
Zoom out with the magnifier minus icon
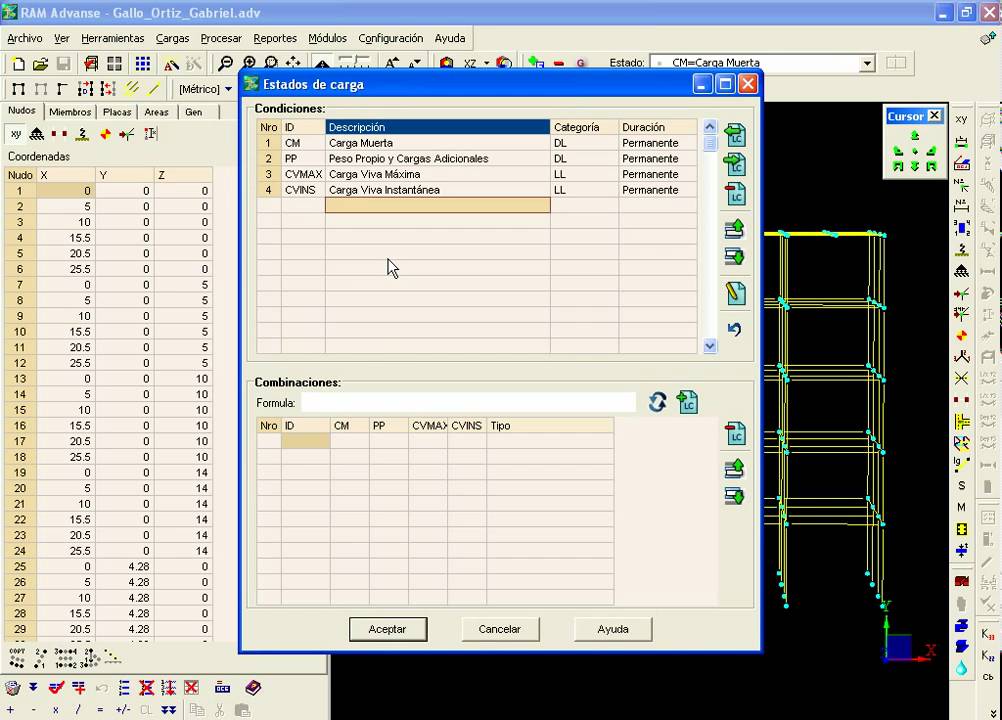[225, 63]
